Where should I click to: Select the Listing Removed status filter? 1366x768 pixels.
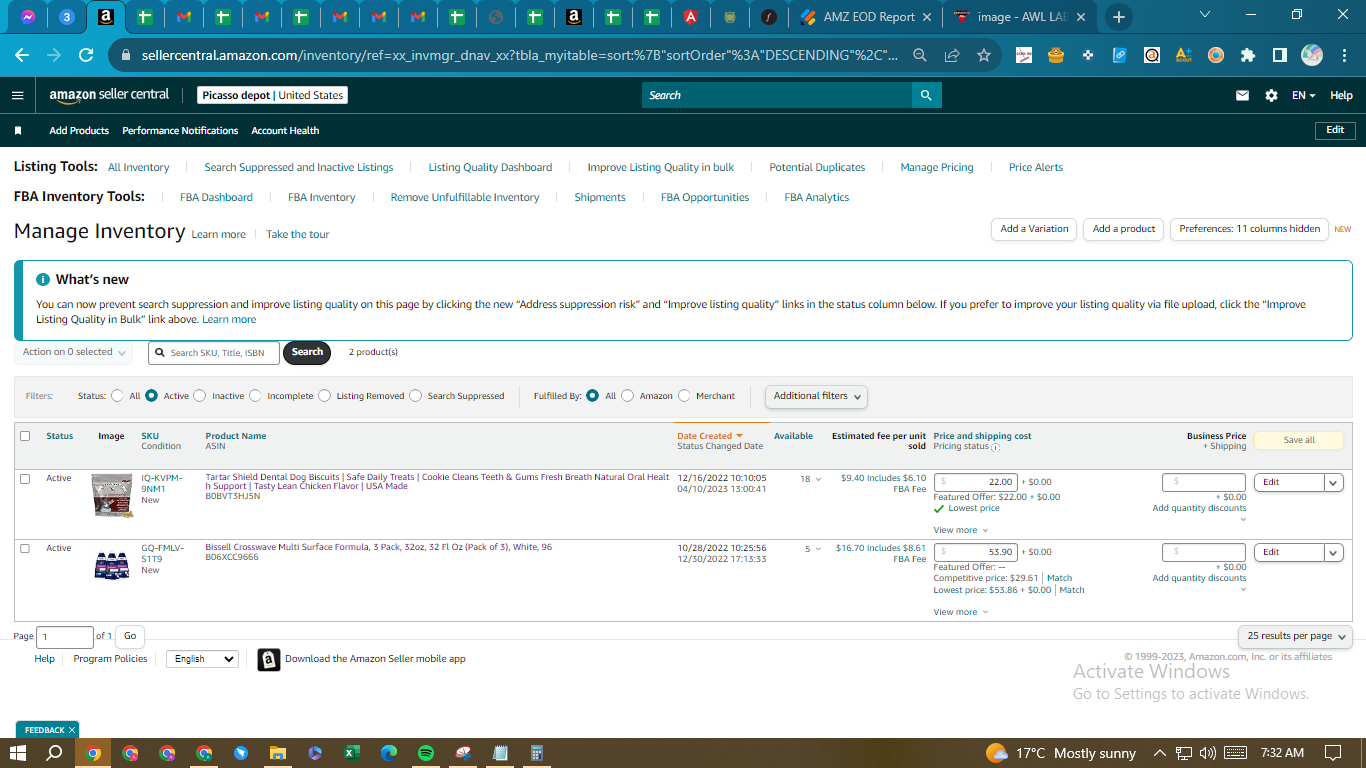pyautogui.click(x=324, y=396)
